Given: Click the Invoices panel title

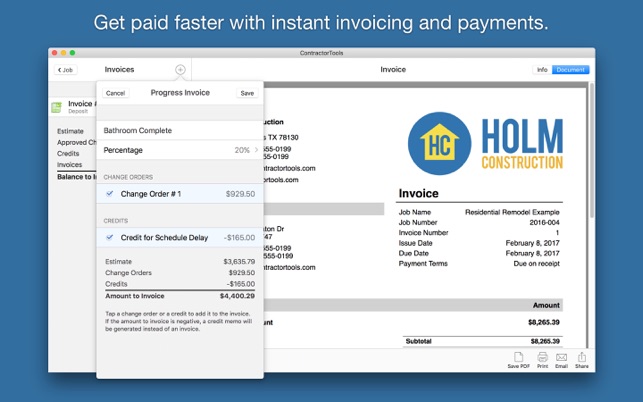Looking at the screenshot, I should coord(119,69).
